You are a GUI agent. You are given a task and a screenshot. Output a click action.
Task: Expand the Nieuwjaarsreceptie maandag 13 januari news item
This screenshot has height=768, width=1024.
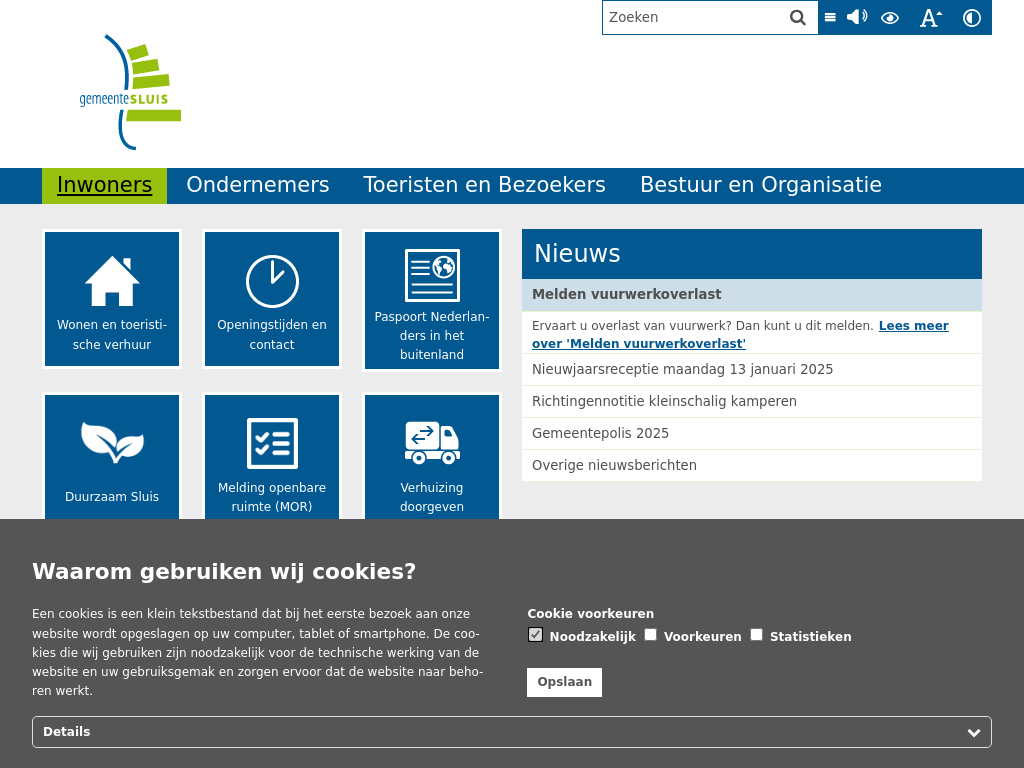682,370
